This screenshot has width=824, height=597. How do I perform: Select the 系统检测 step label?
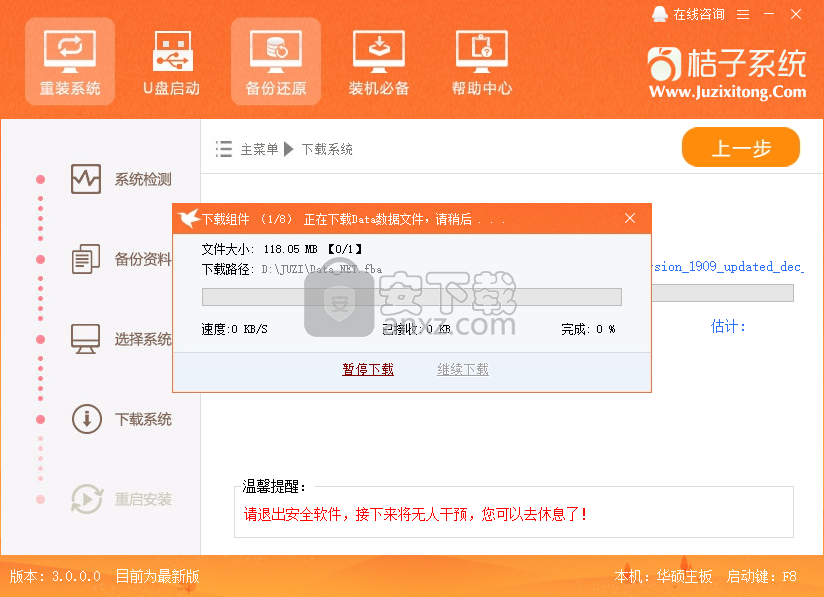click(x=143, y=180)
